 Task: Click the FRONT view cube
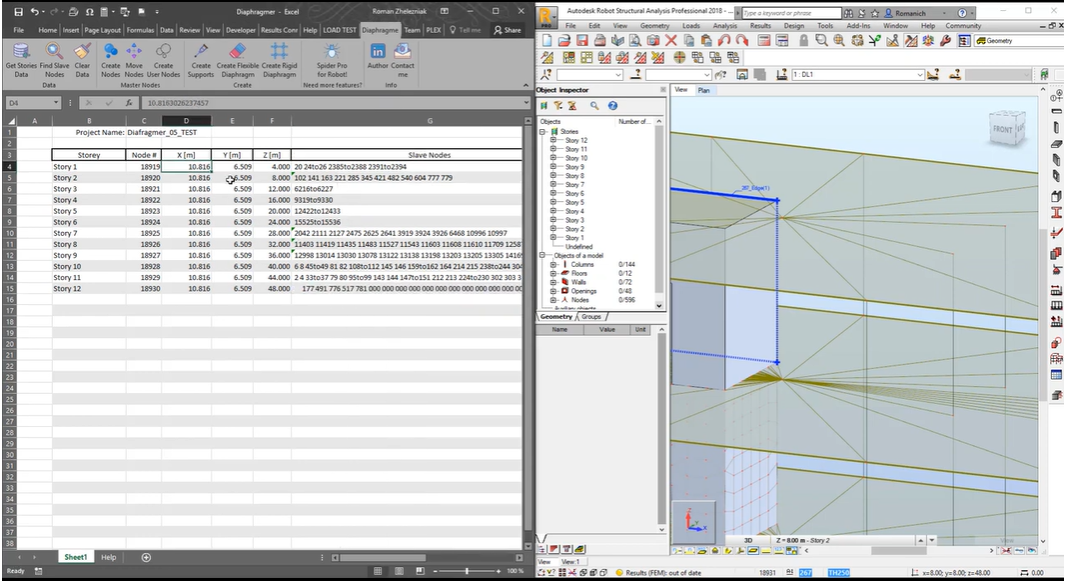pyautogui.click(x=1004, y=130)
